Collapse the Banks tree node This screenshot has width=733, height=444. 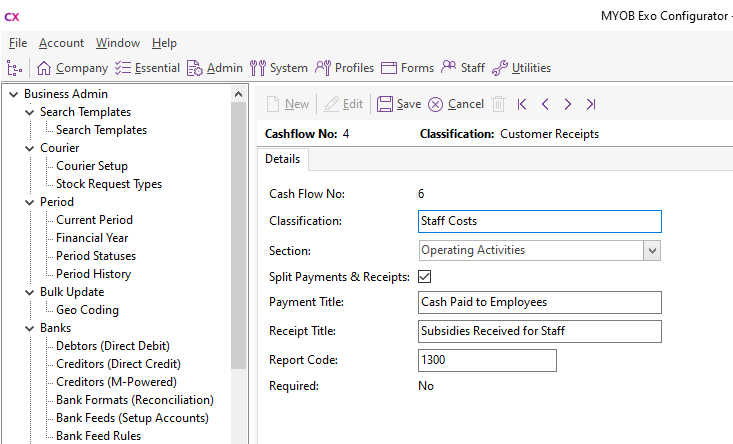pos(30,328)
